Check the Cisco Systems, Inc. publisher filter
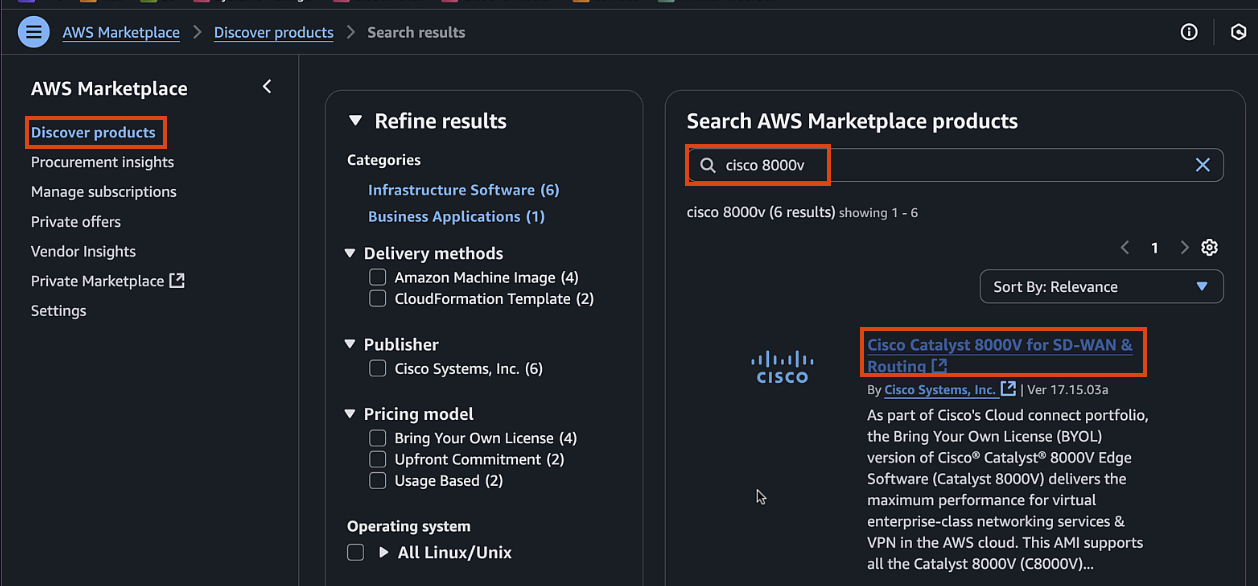The image size is (1258, 586). tap(377, 368)
